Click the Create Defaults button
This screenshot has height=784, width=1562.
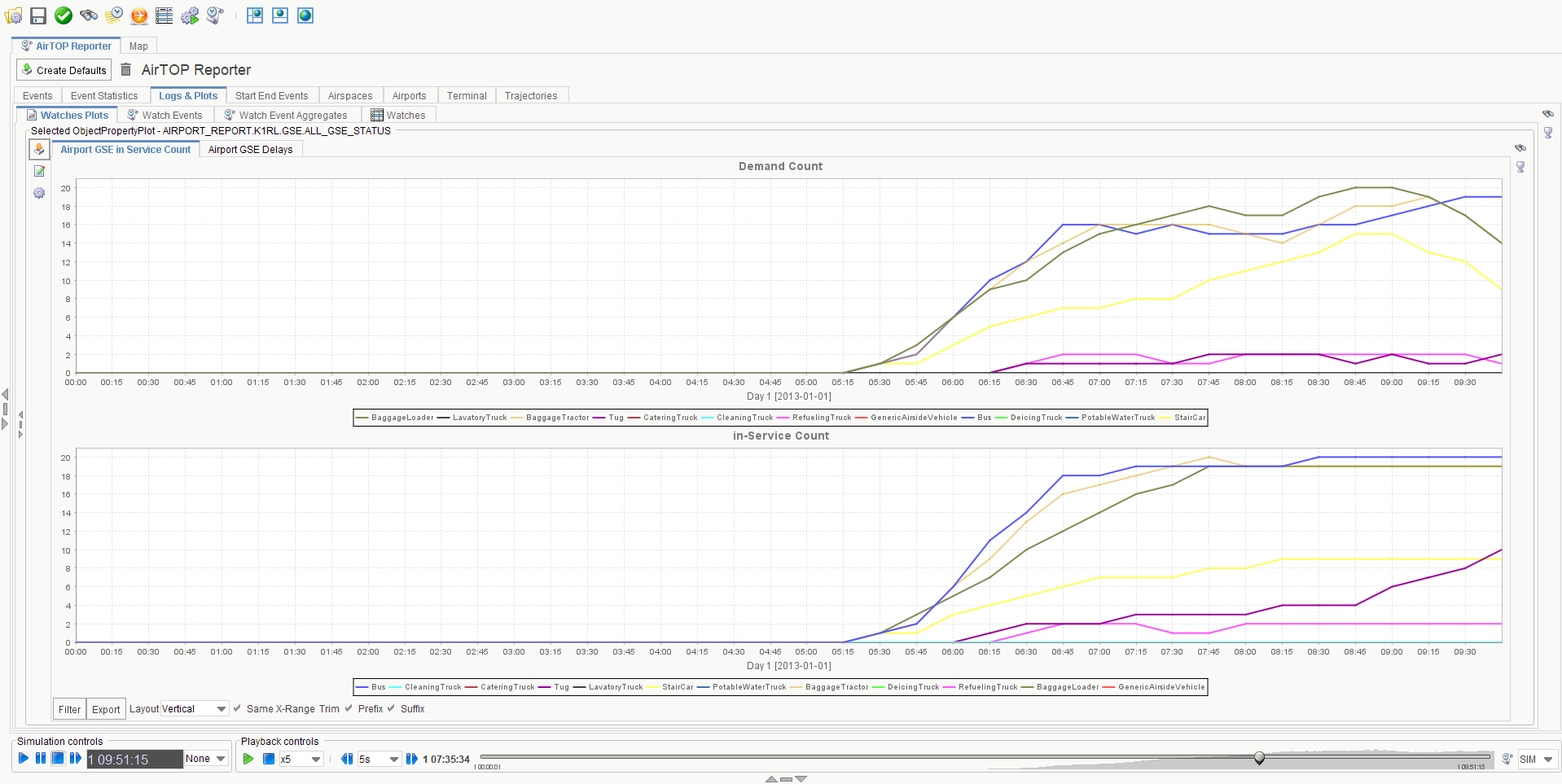(x=64, y=70)
